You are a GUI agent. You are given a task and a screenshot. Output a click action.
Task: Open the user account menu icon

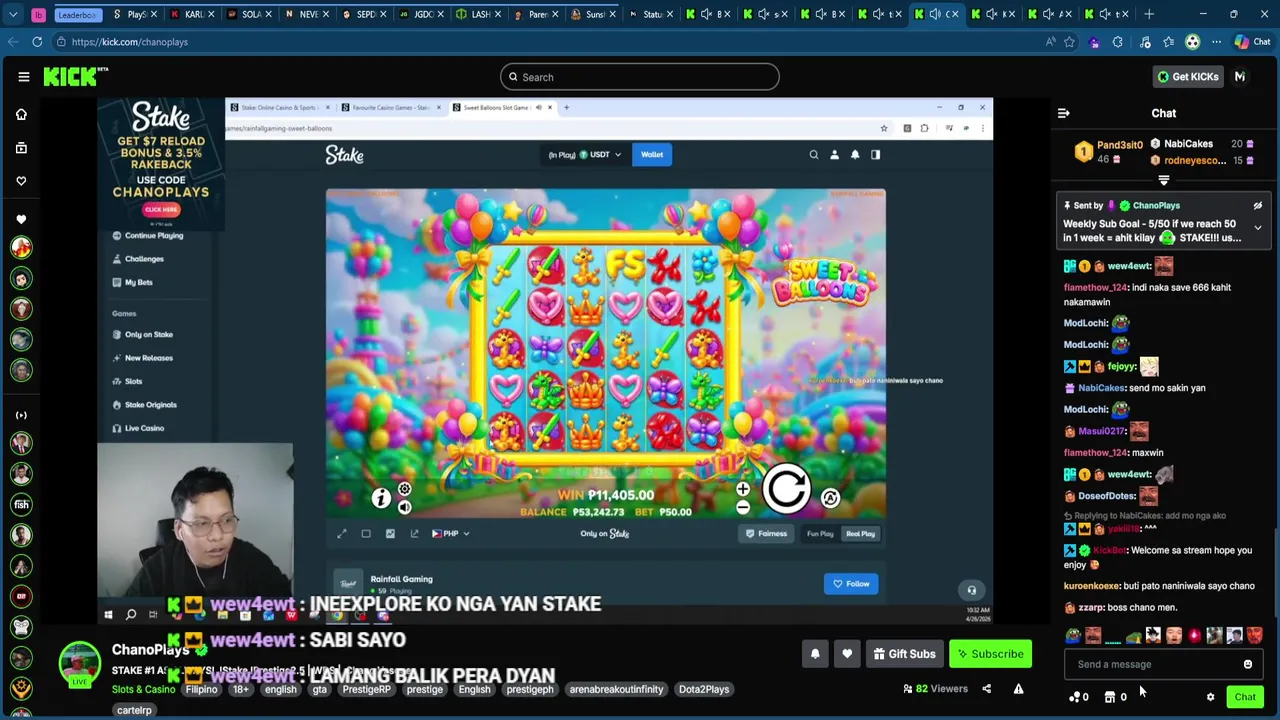coord(1240,77)
